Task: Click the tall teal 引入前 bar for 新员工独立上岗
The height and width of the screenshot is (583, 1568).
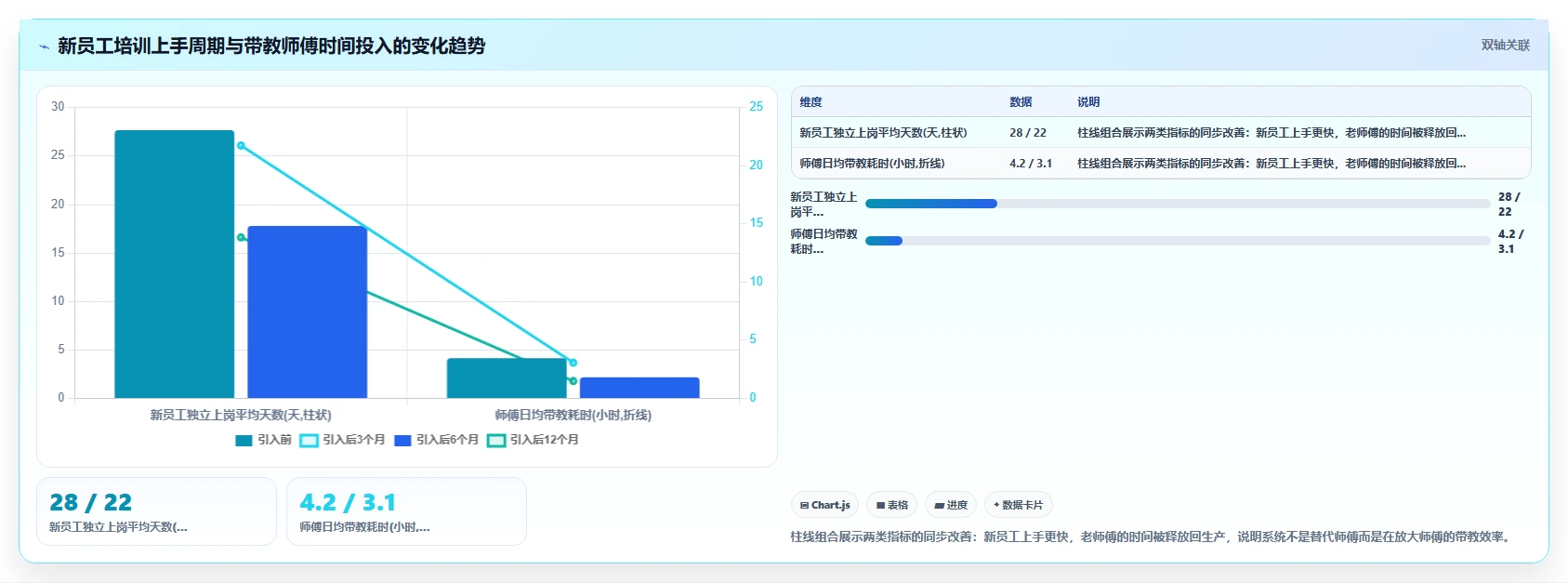Action: [175, 264]
